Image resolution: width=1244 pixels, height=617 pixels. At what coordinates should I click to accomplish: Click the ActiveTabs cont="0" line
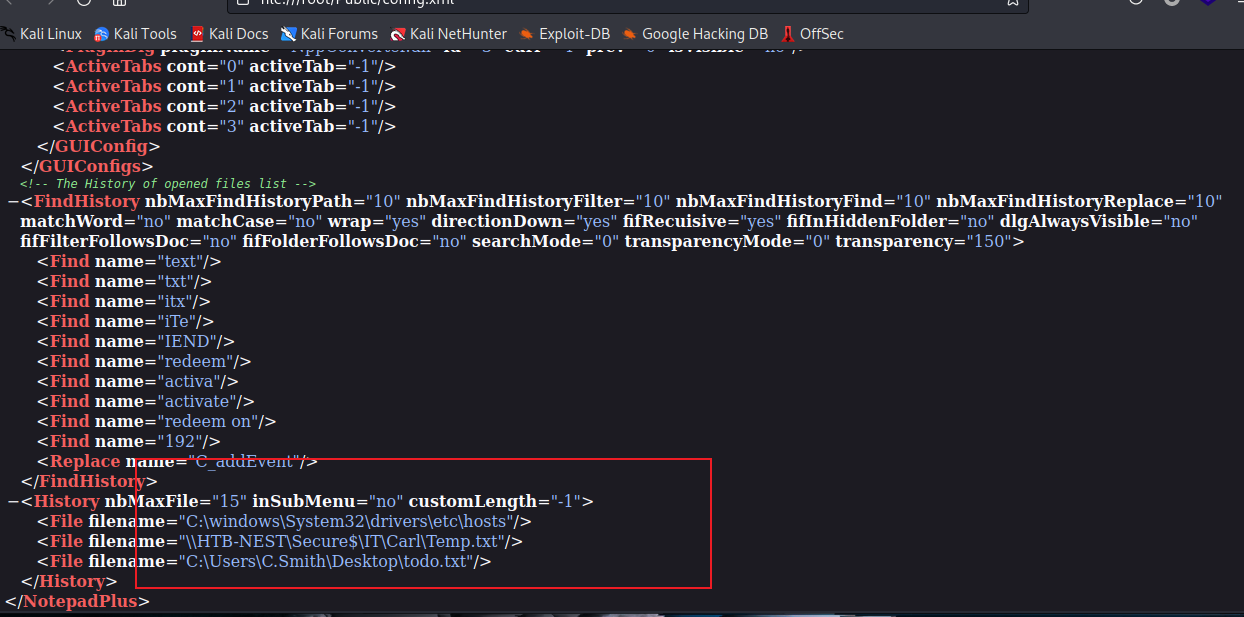(x=225, y=66)
